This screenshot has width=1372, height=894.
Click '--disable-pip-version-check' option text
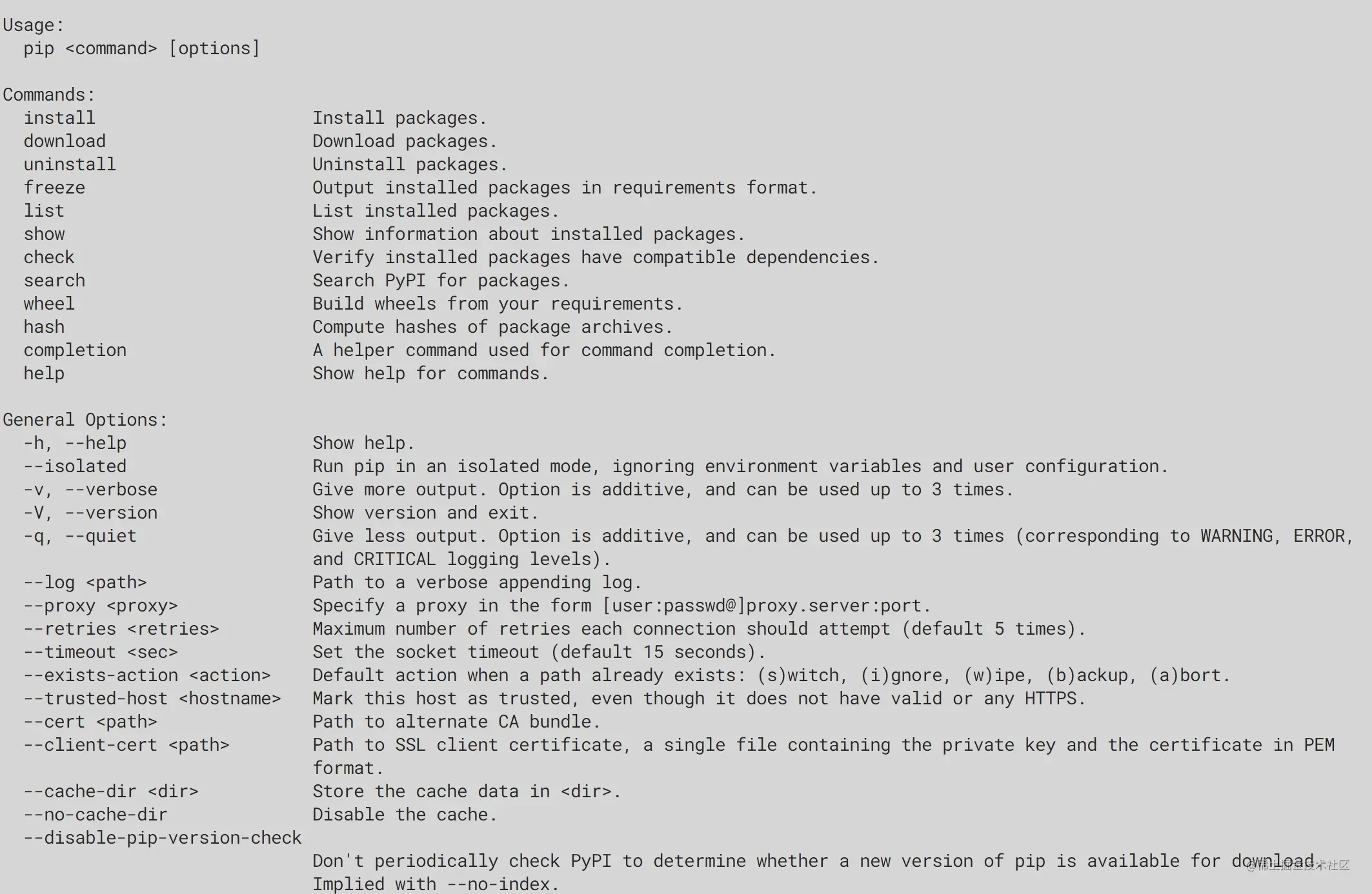coord(163,839)
